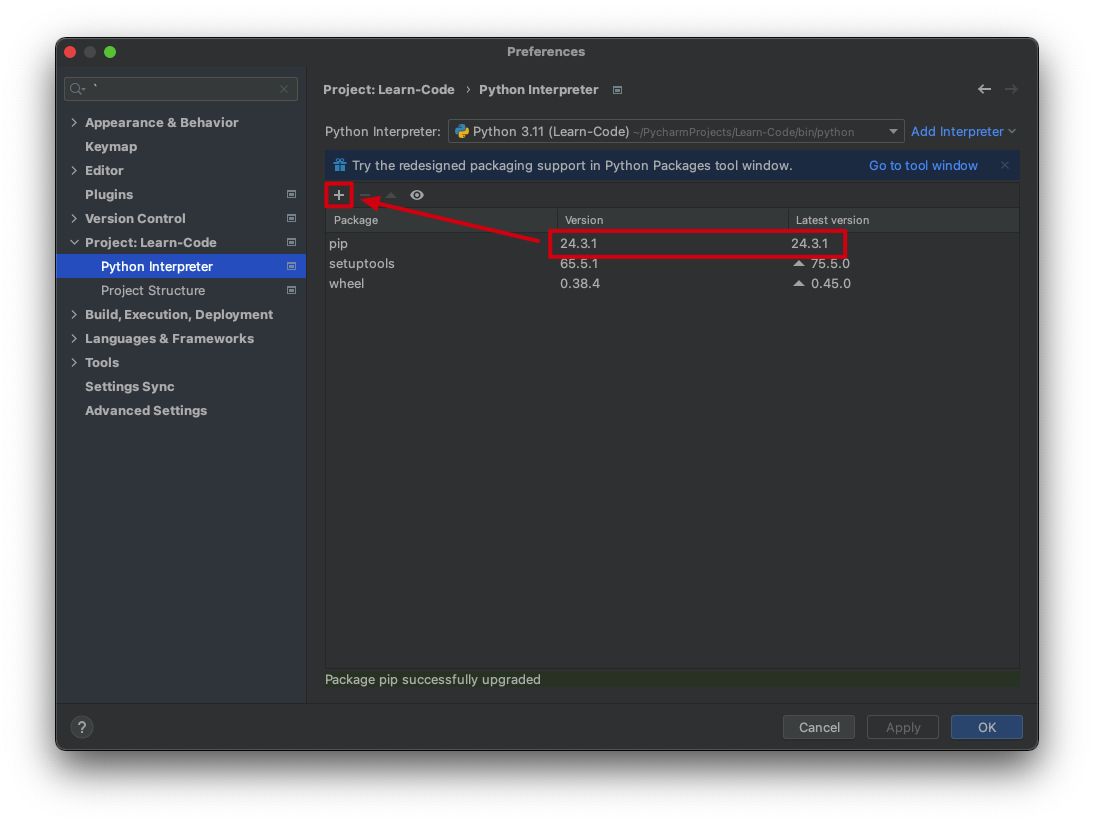Open the Python Interpreter dropdown
The image size is (1094, 824).
[892, 131]
